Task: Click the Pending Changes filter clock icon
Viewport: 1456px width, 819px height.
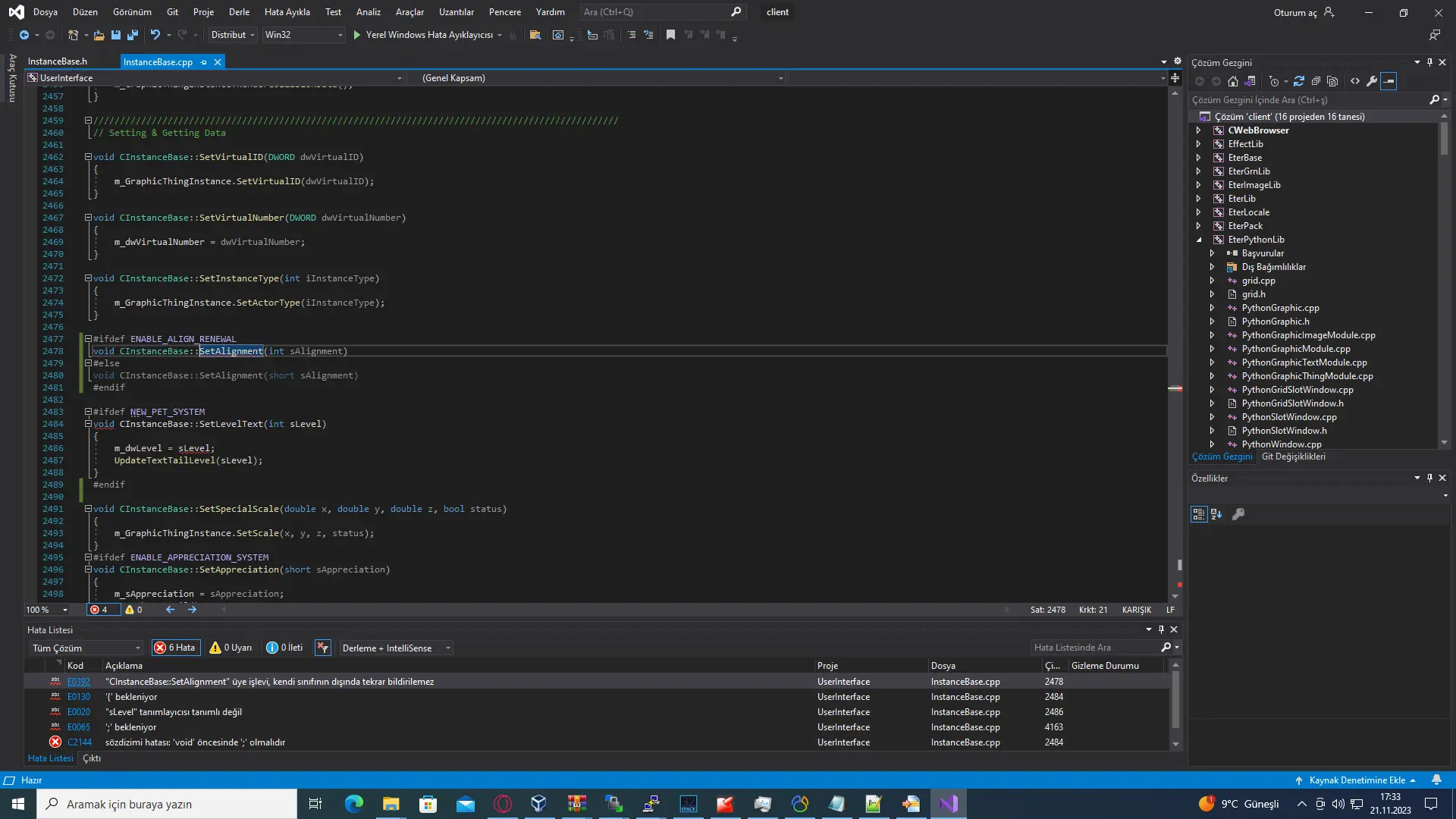Action: tap(1274, 81)
